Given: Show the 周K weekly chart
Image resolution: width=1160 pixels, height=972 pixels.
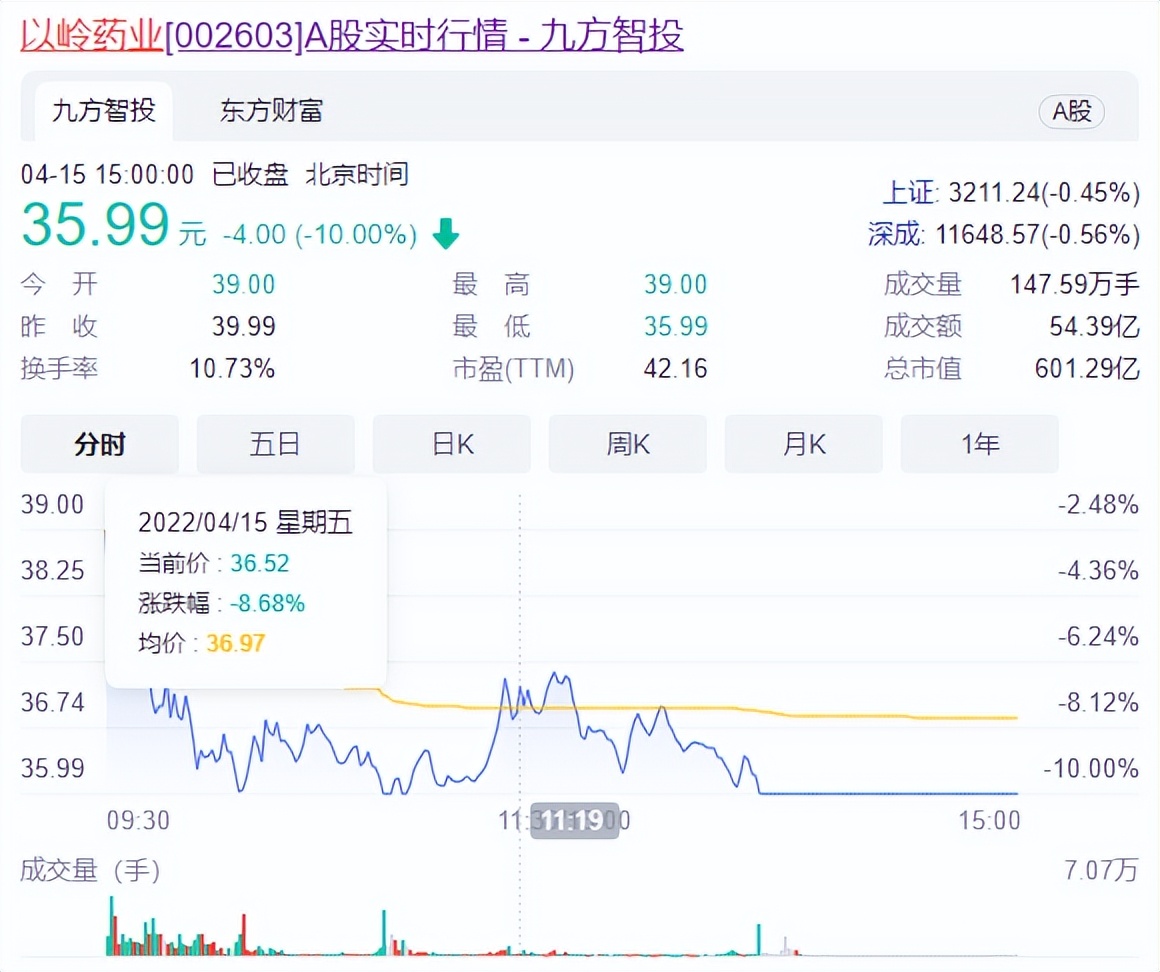Looking at the screenshot, I should [627, 444].
